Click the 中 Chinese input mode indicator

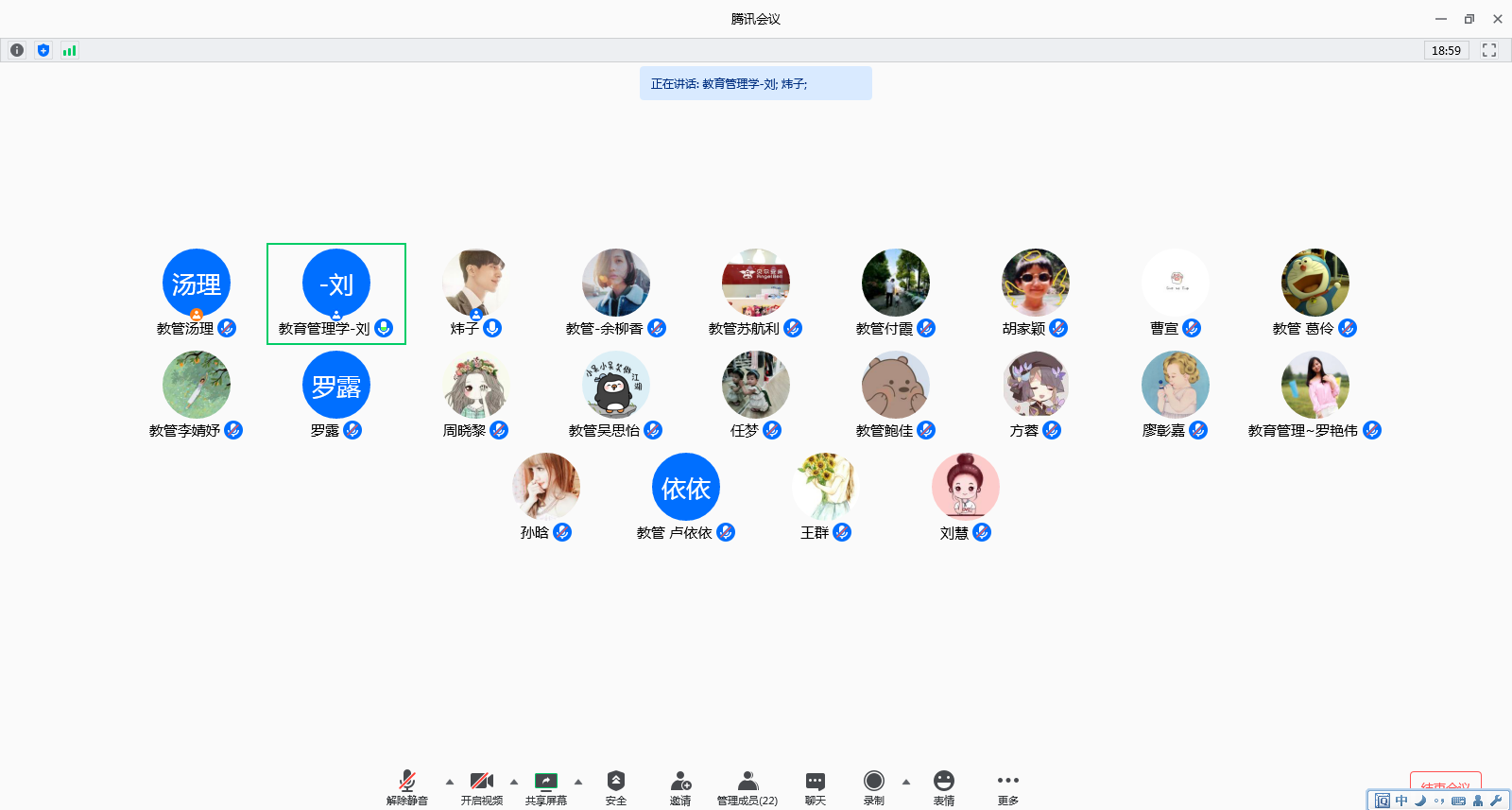(1401, 801)
